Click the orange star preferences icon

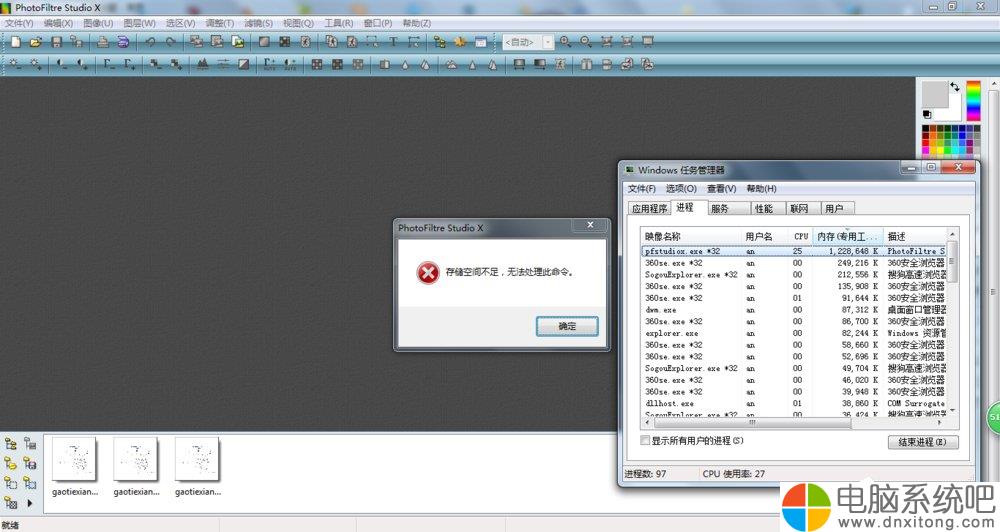[x=460, y=42]
